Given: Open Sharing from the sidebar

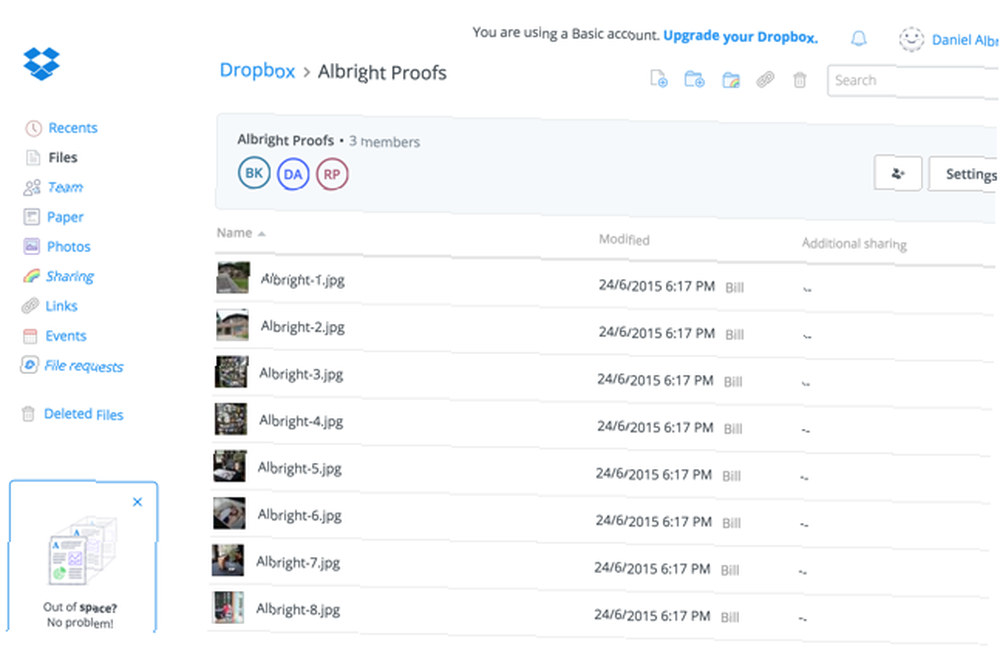Looking at the screenshot, I should coord(70,276).
